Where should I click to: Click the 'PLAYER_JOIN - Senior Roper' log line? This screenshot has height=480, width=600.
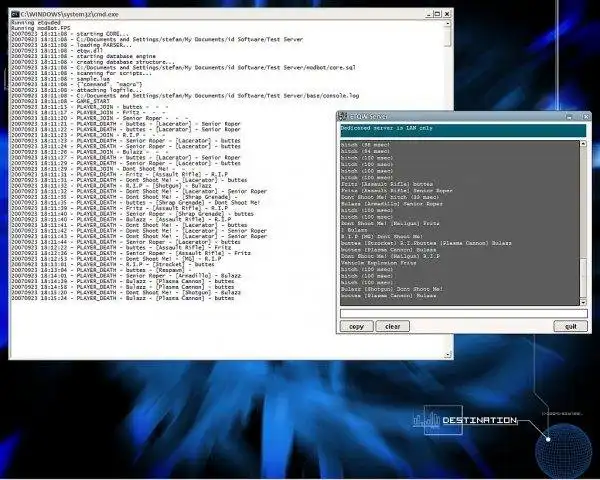[x=99, y=118]
